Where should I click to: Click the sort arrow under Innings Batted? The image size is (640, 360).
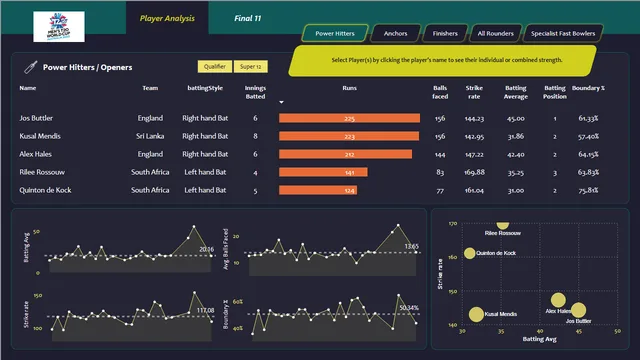pyautogui.click(x=281, y=102)
